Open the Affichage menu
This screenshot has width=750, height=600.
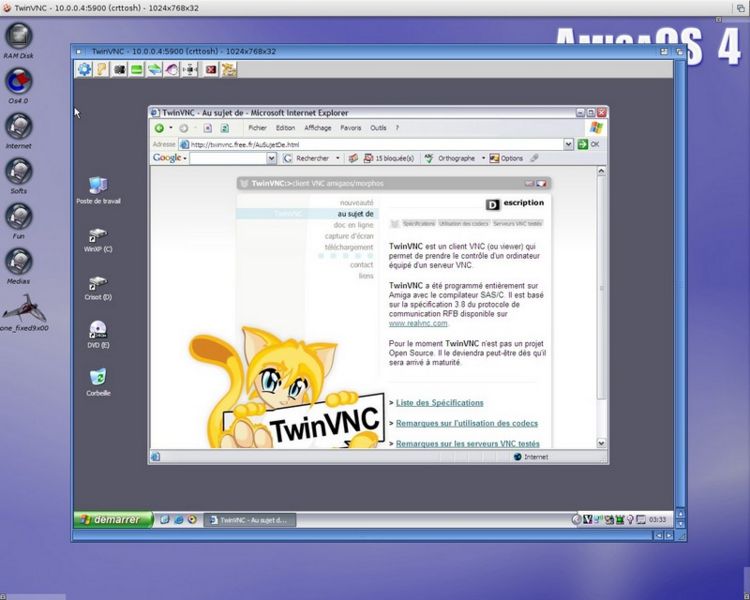click(x=318, y=128)
